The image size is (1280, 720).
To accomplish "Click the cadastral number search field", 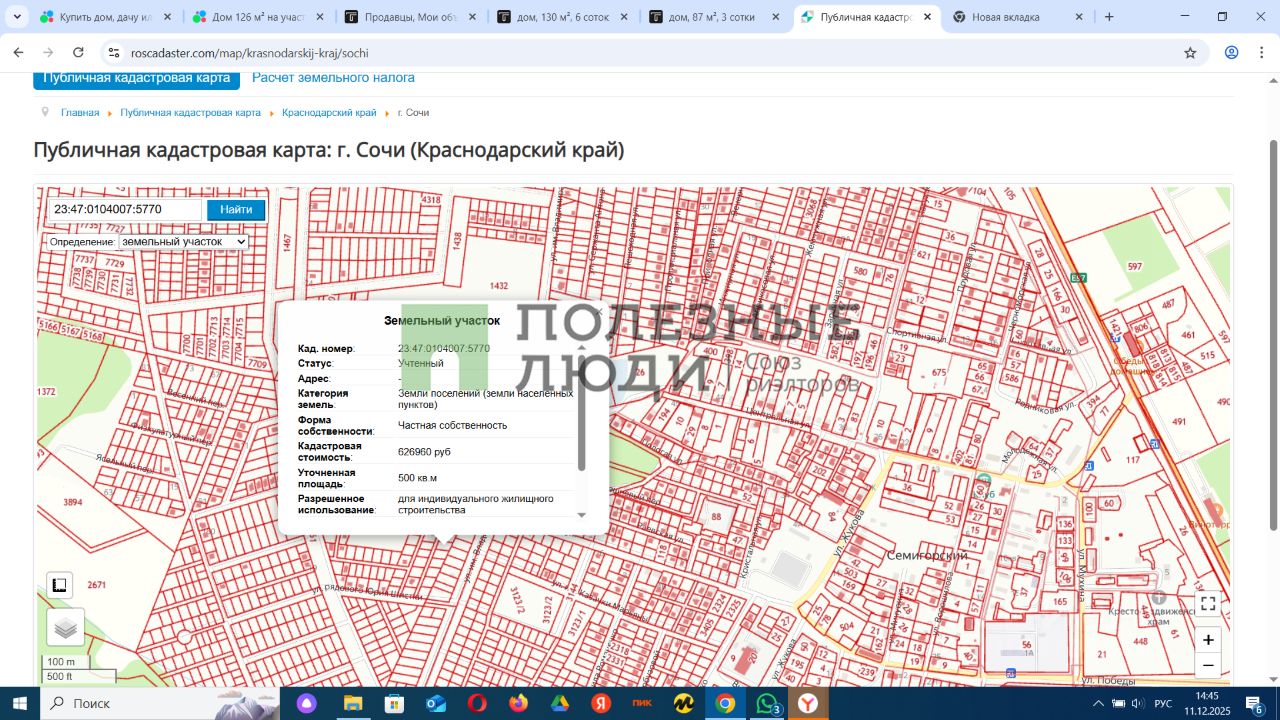I will [x=126, y=210].
